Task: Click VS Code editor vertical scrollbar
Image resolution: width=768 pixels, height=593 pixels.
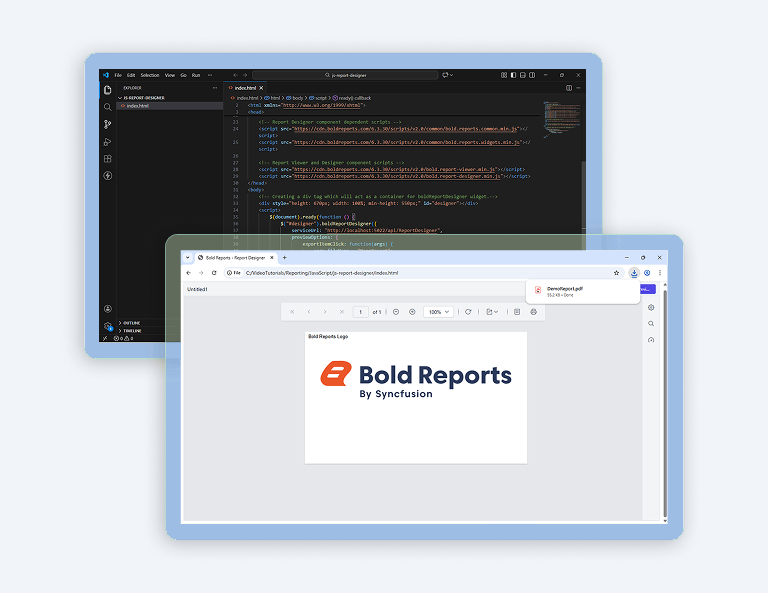Action: (583, 195)
